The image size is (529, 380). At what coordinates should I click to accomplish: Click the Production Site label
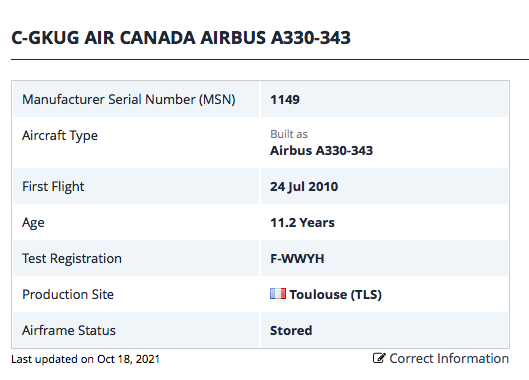68,295
